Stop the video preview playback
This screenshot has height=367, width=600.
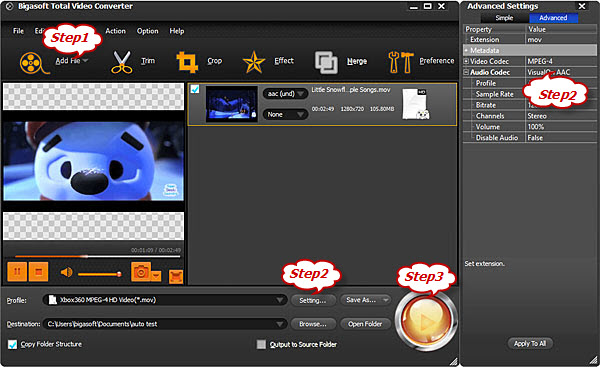[38, 271]
